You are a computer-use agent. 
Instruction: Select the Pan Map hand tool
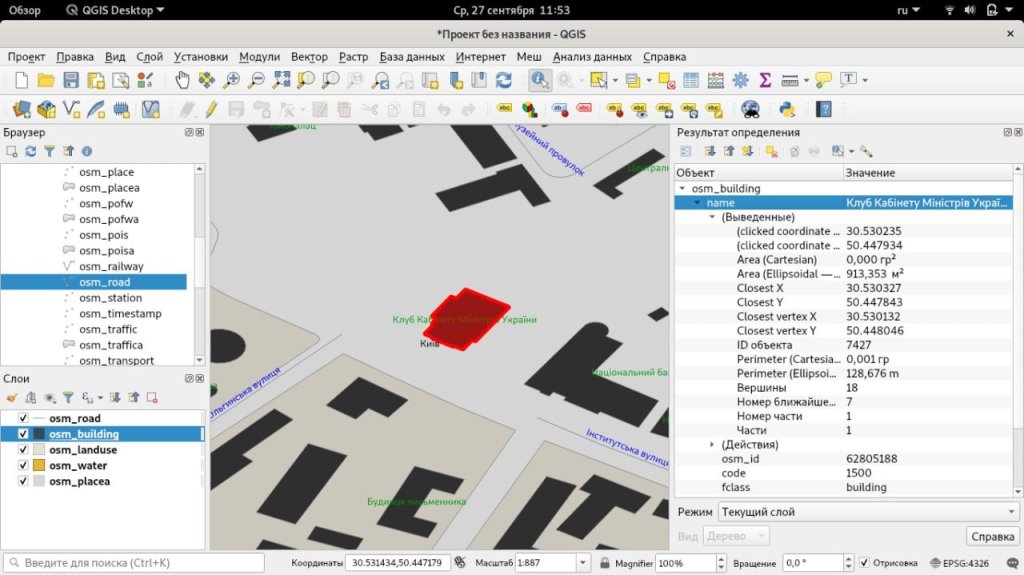coord(182,80)
